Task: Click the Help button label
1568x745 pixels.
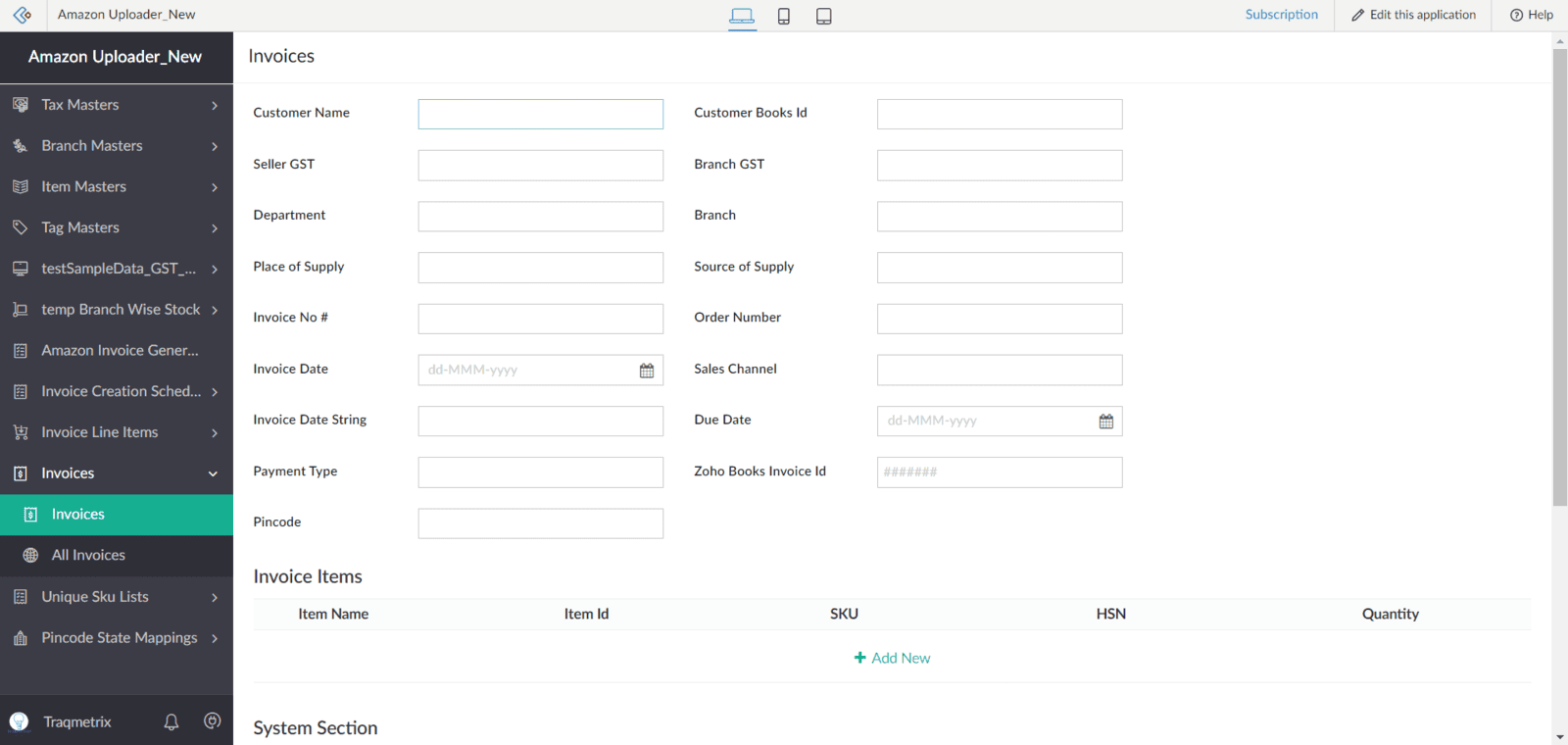Action: [1541, 15]
